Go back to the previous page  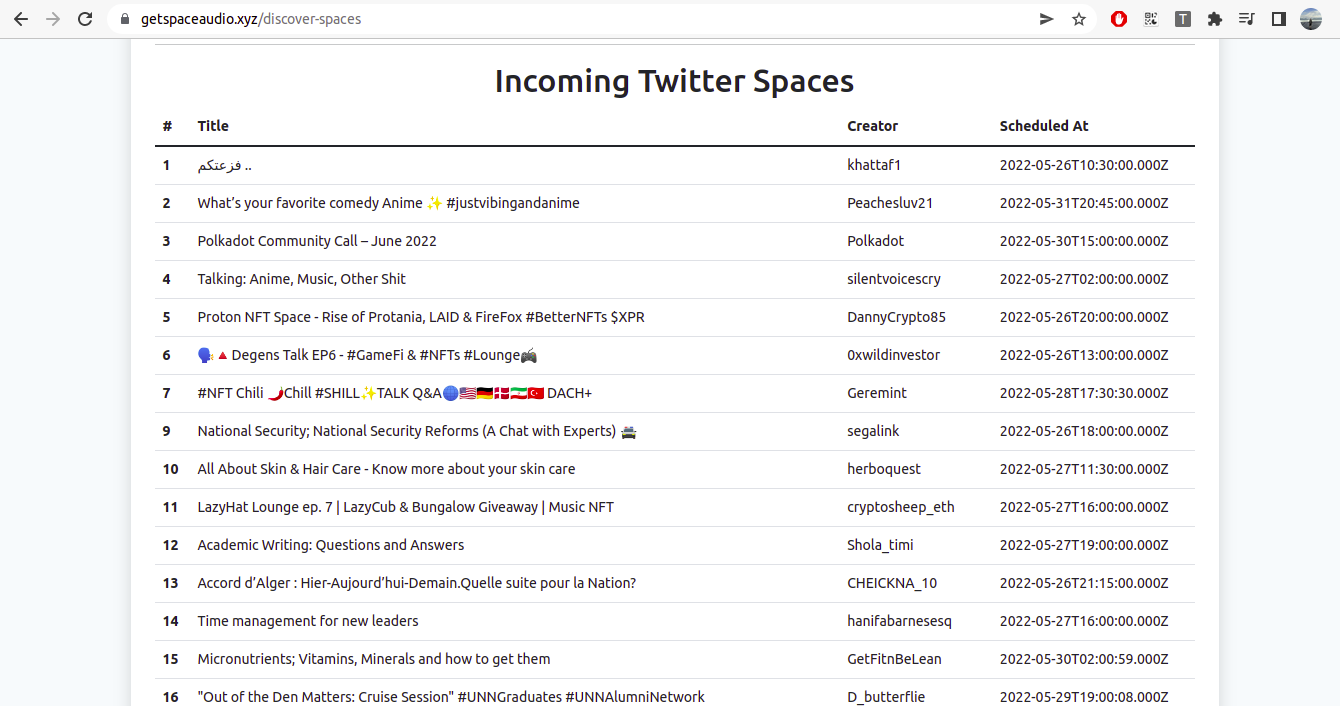pos(21,19)
